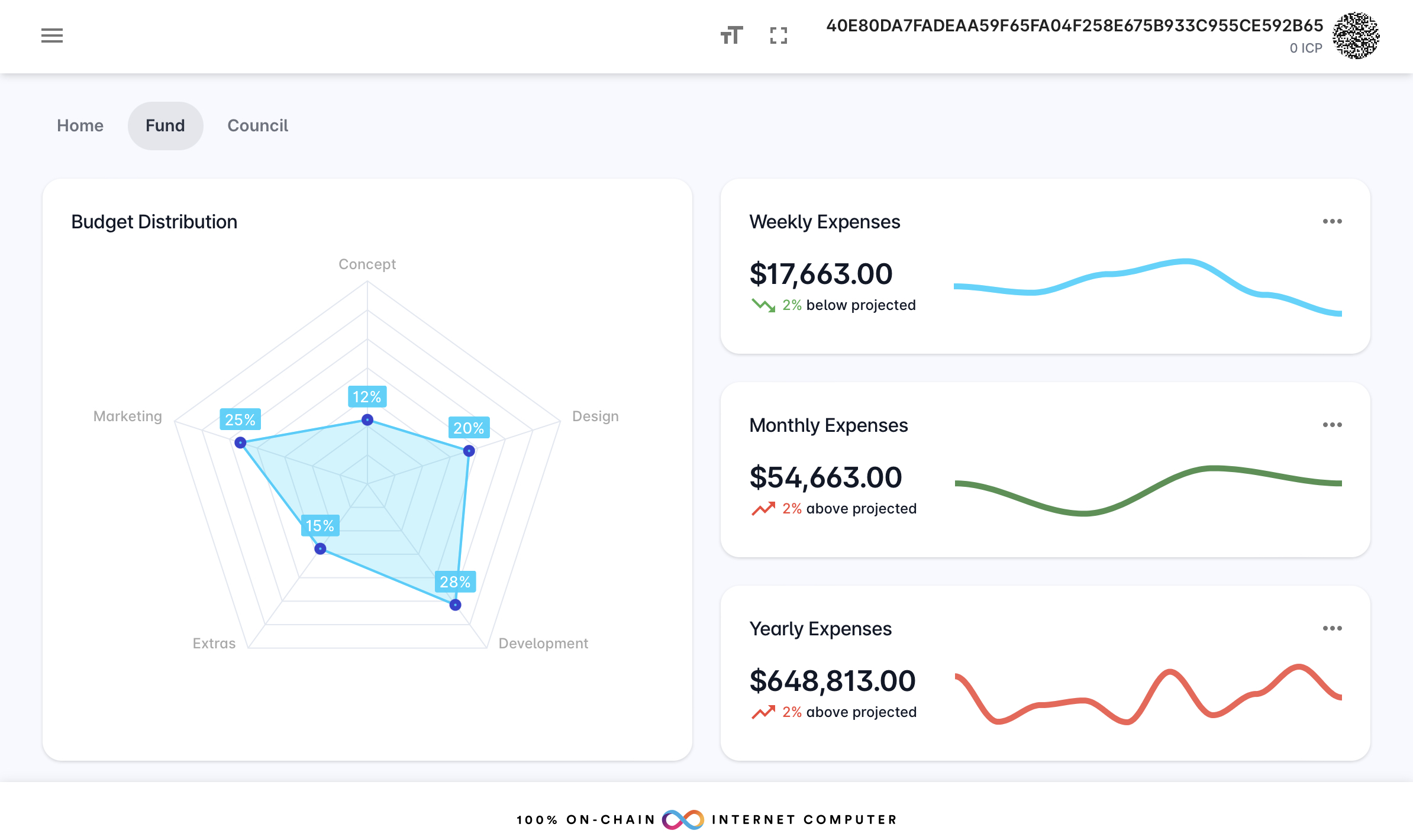Select the Fund tab
This screenshot has height=840, width=1413.
[165, 125]
